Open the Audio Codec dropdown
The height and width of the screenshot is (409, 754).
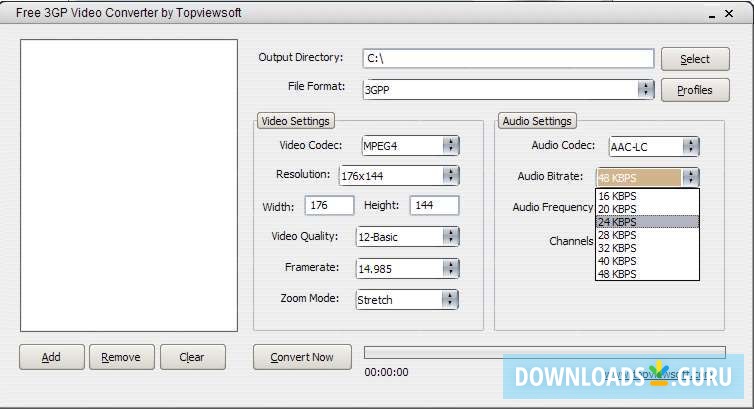653,147
